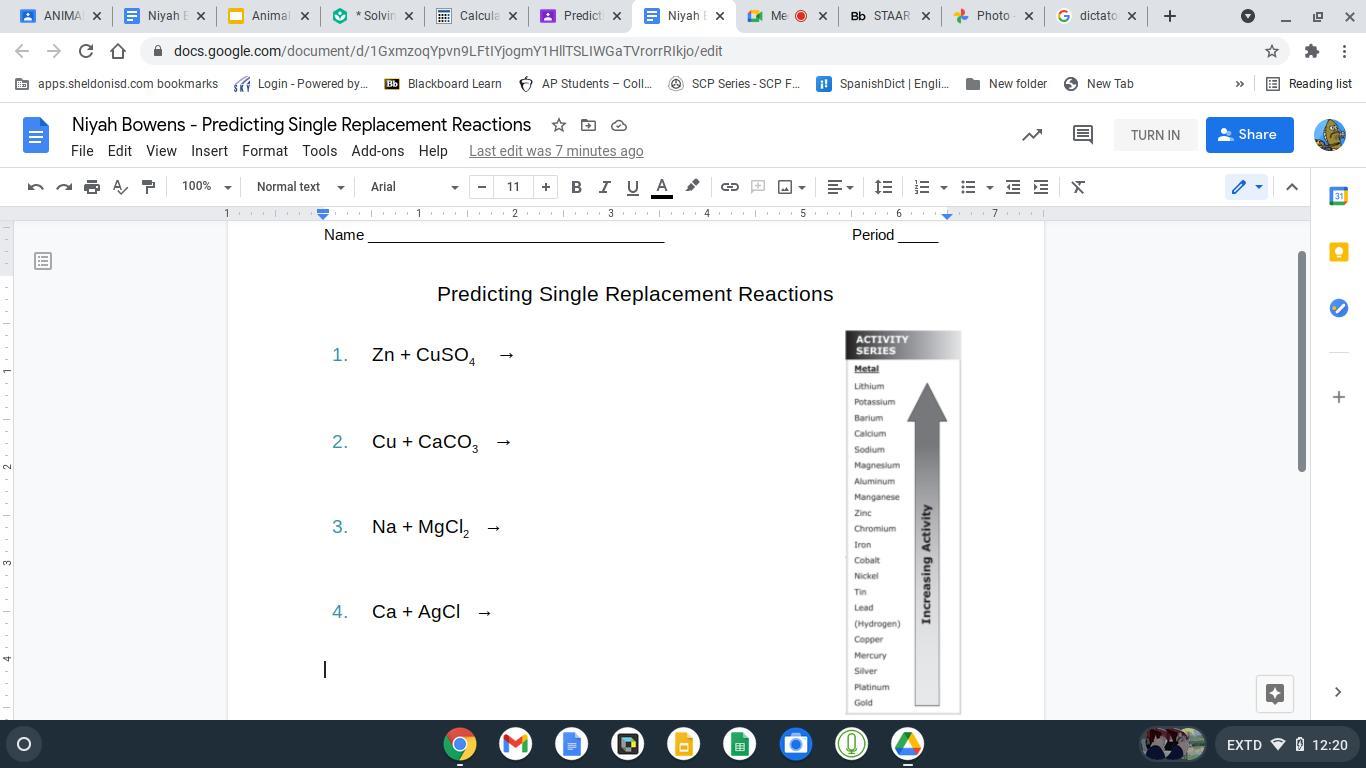
Task: Open the Tools menu
Action: pyautogui.click(x=319, y=151)
